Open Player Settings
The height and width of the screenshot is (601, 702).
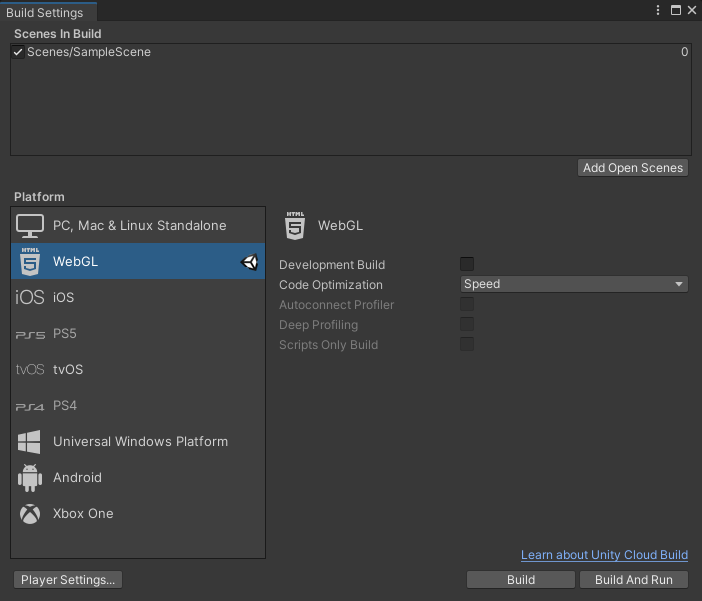(68, 579)
